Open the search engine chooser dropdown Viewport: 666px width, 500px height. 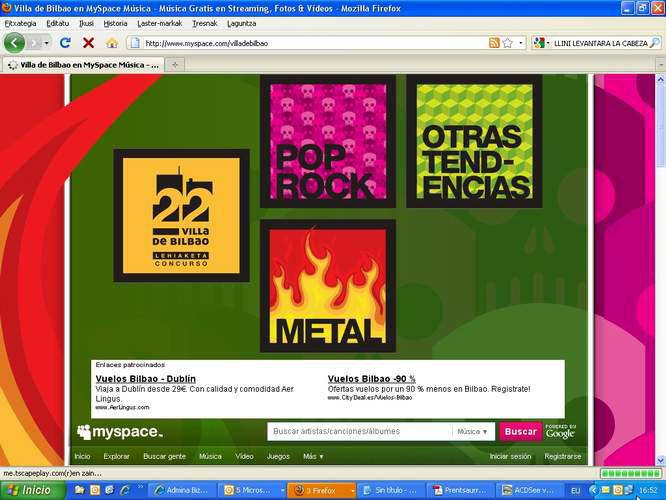(542, 43)
